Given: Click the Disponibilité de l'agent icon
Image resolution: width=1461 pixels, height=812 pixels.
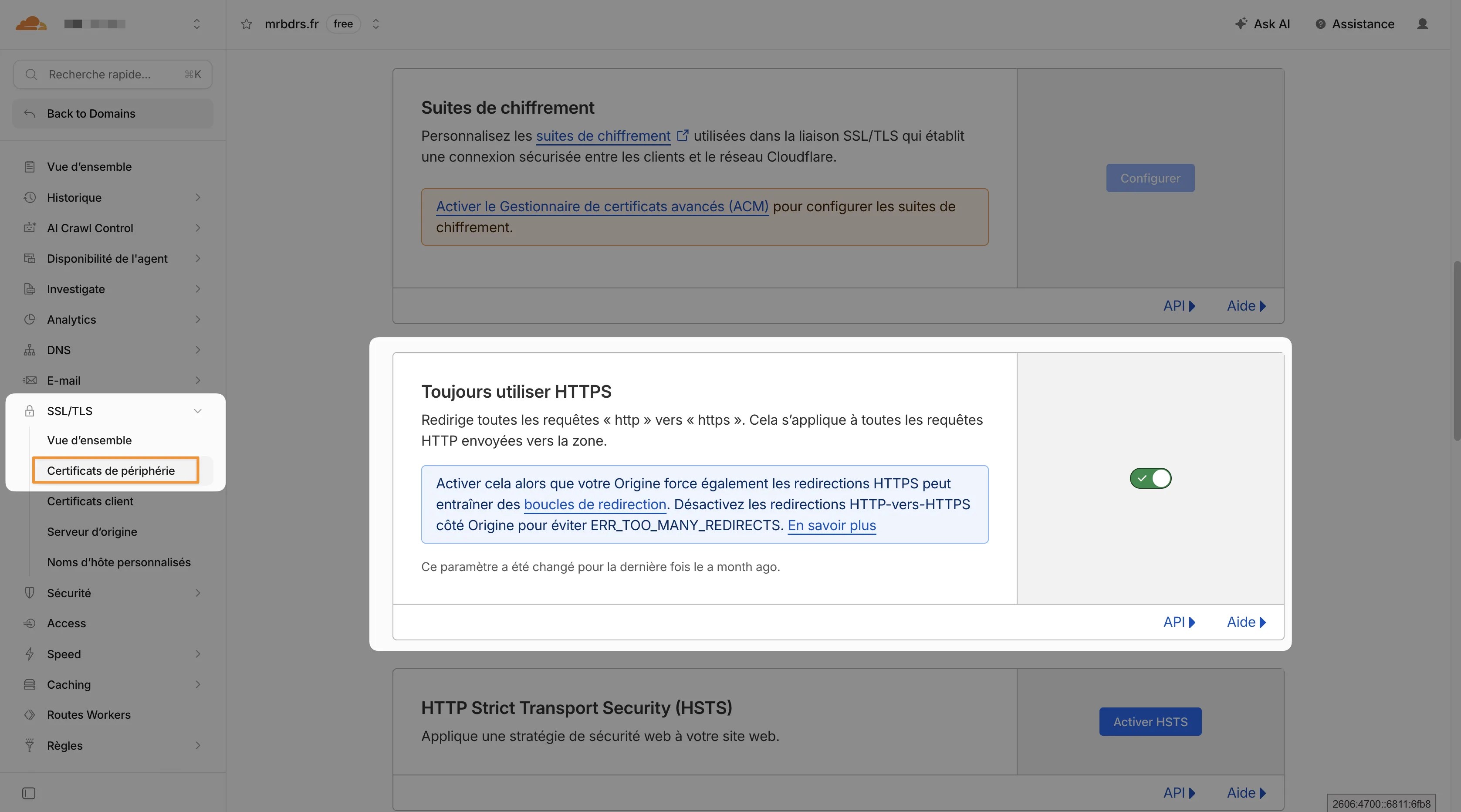Looking at the screenshot, I should pos(30,259).
